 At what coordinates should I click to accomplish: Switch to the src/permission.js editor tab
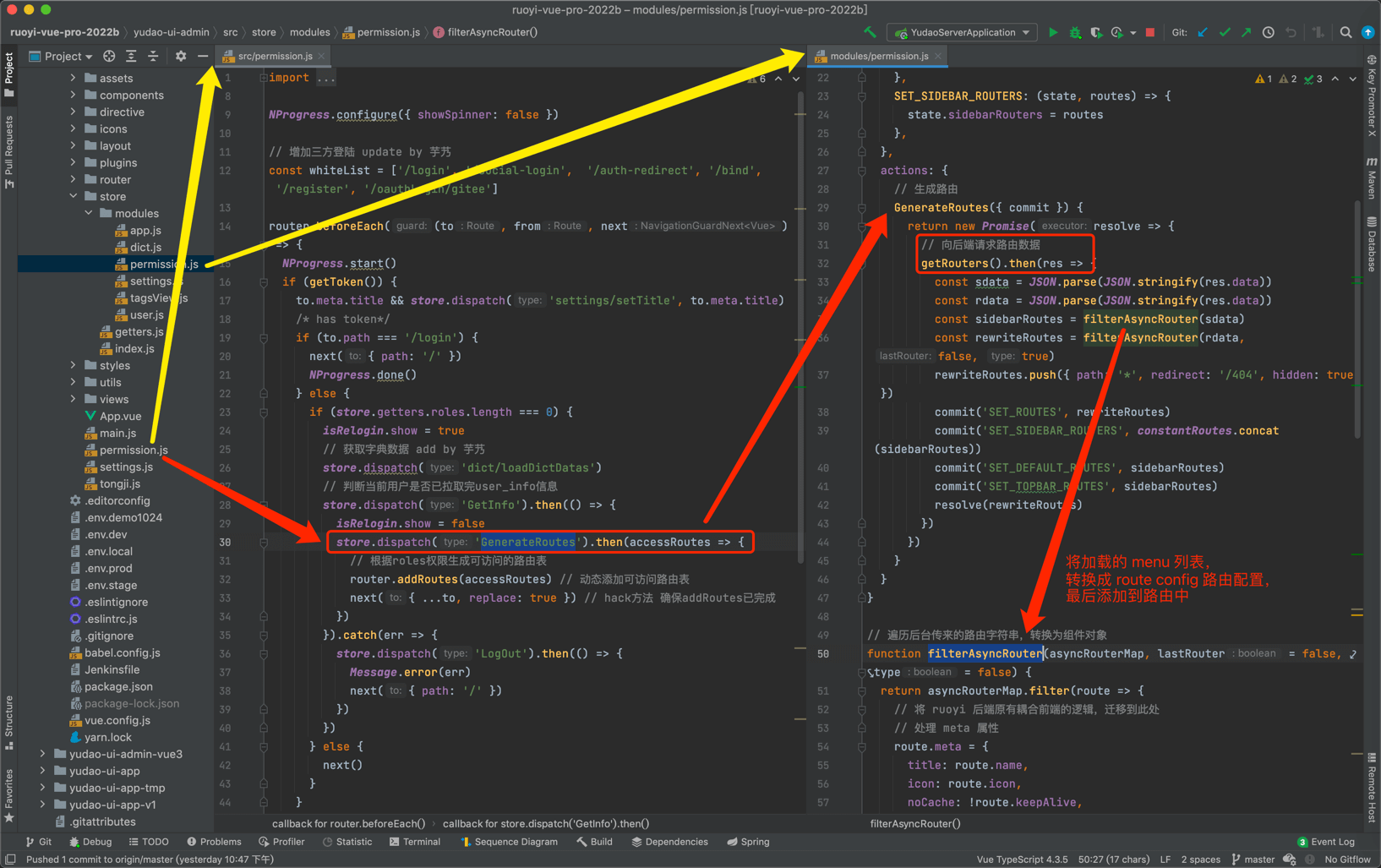275,56
